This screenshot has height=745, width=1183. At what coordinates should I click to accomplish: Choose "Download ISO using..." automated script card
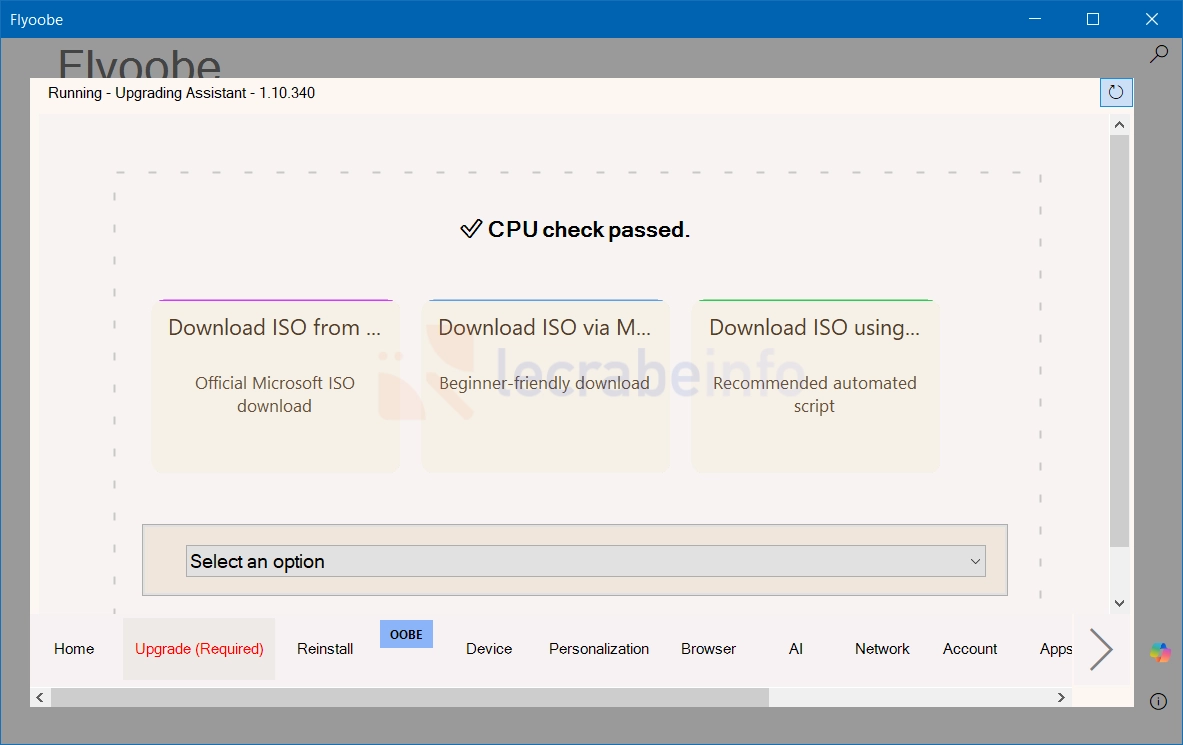click(x=815, y=386)
